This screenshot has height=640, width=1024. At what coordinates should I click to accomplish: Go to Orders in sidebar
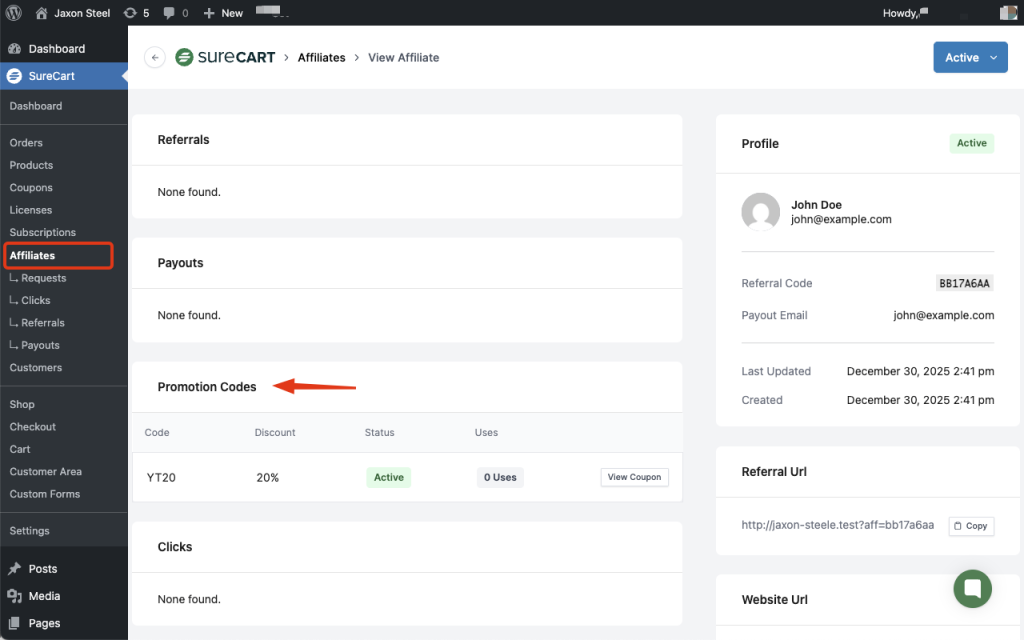pyautogui.click(x=26, y=142)
